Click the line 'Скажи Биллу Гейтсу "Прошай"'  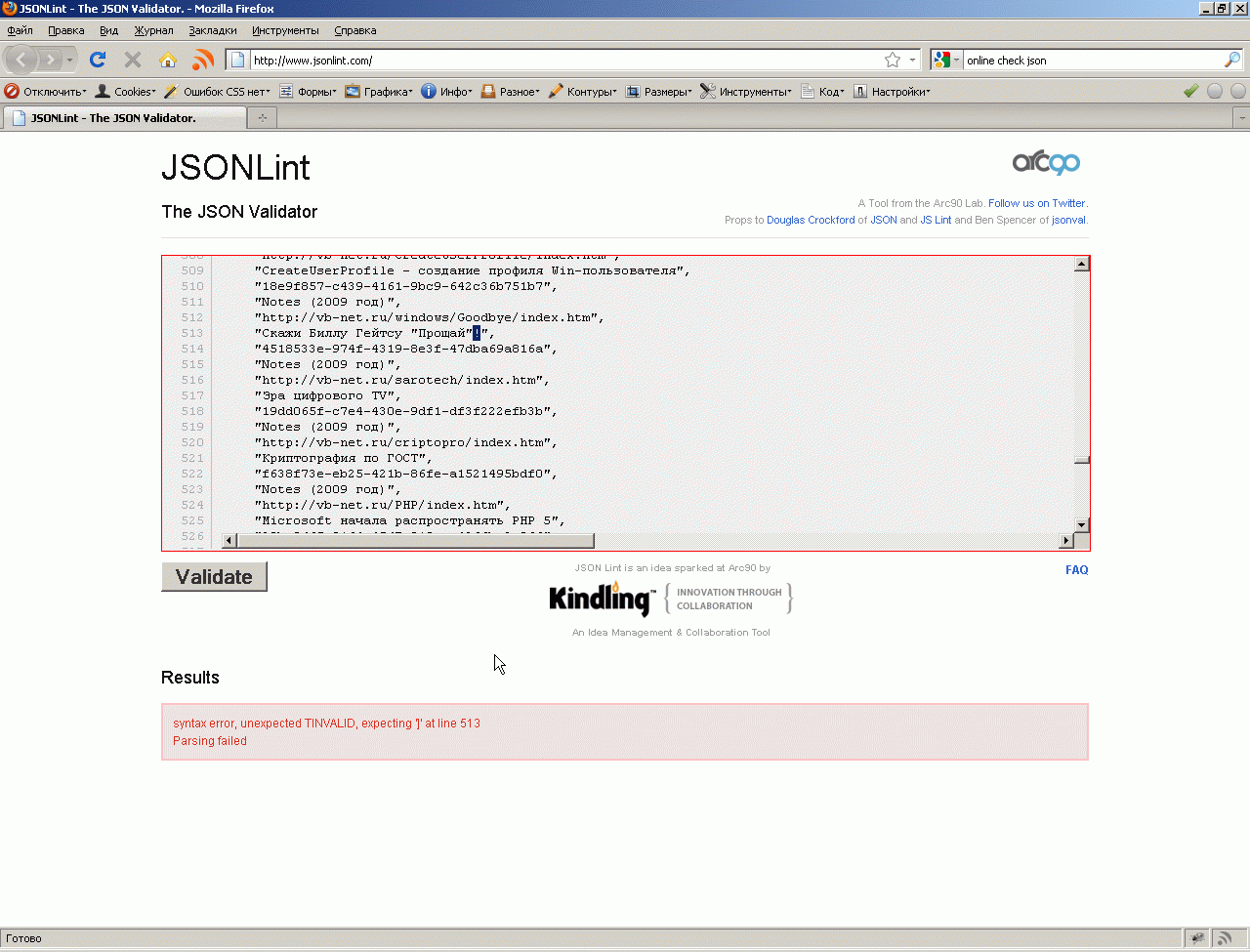pos(375,333)
